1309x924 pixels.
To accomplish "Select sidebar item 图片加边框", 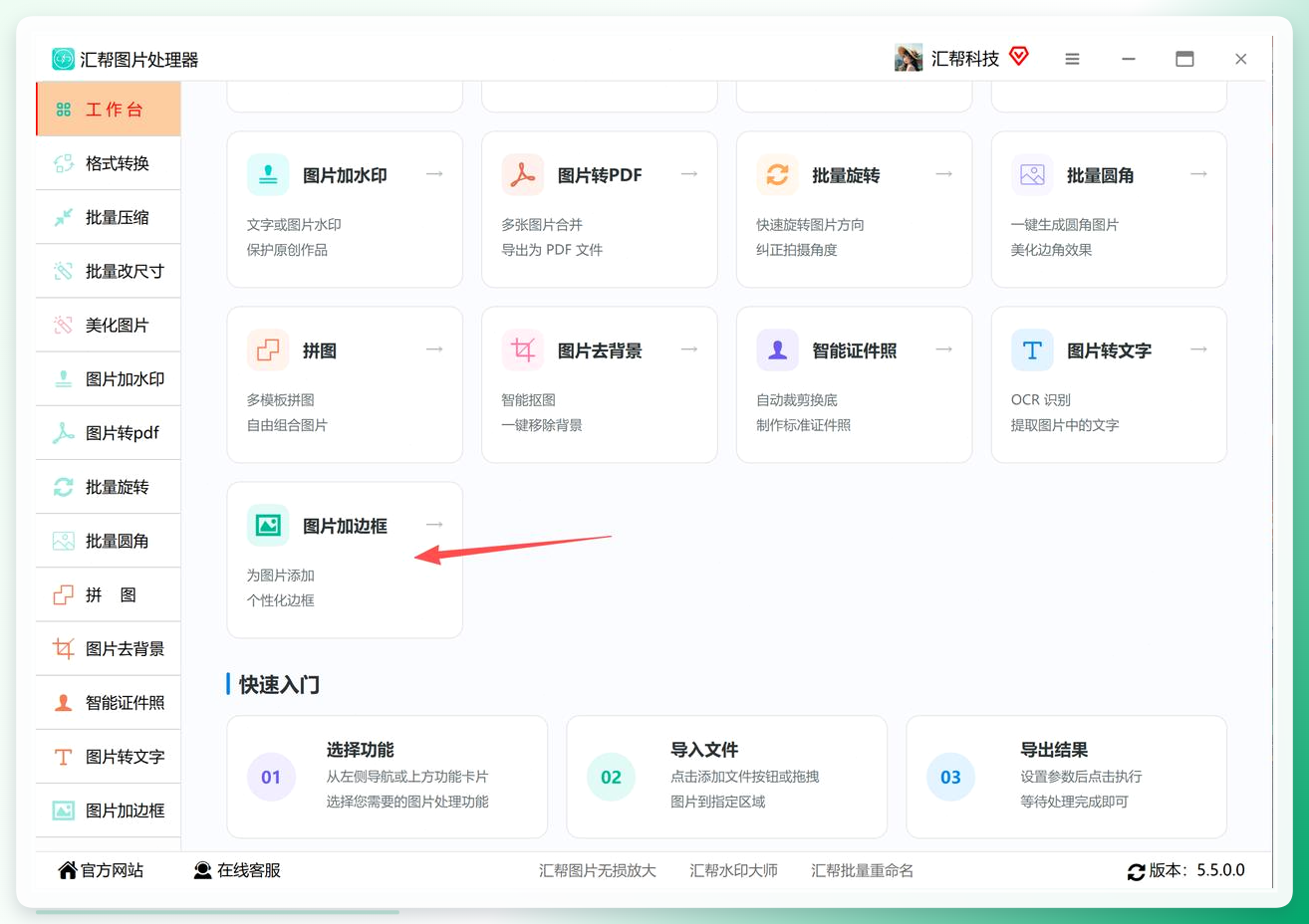I will (109, 810).
